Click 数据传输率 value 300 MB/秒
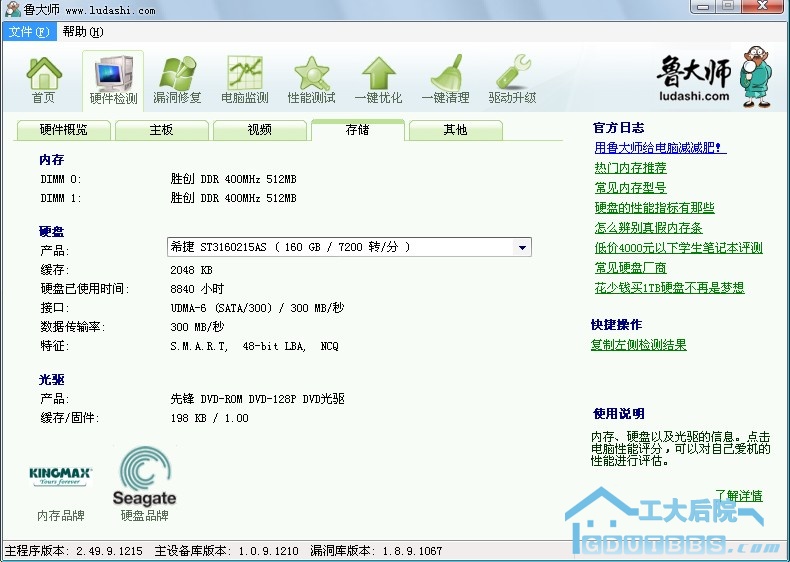Screen dimensions: 790x562 tap(197, 327)
